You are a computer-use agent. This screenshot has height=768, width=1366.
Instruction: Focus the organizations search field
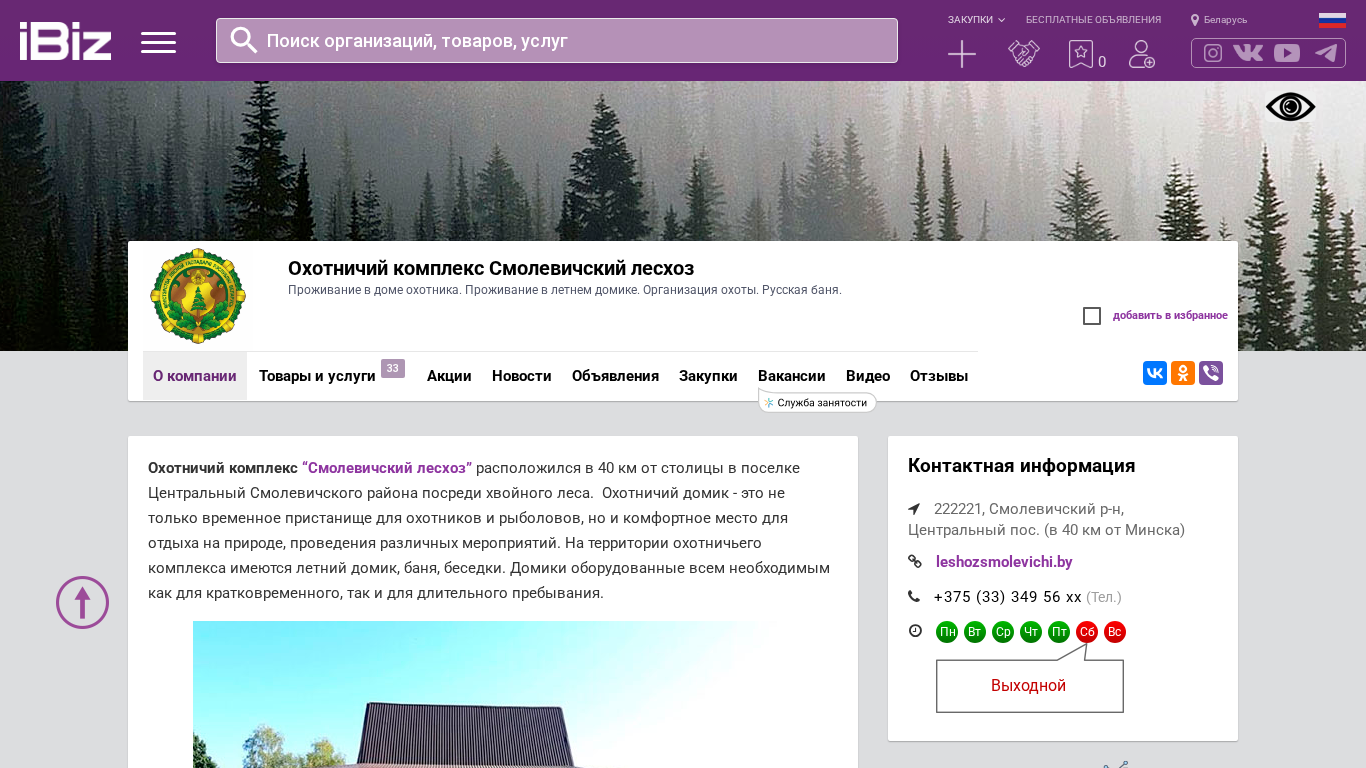click(x=557, y=41)
